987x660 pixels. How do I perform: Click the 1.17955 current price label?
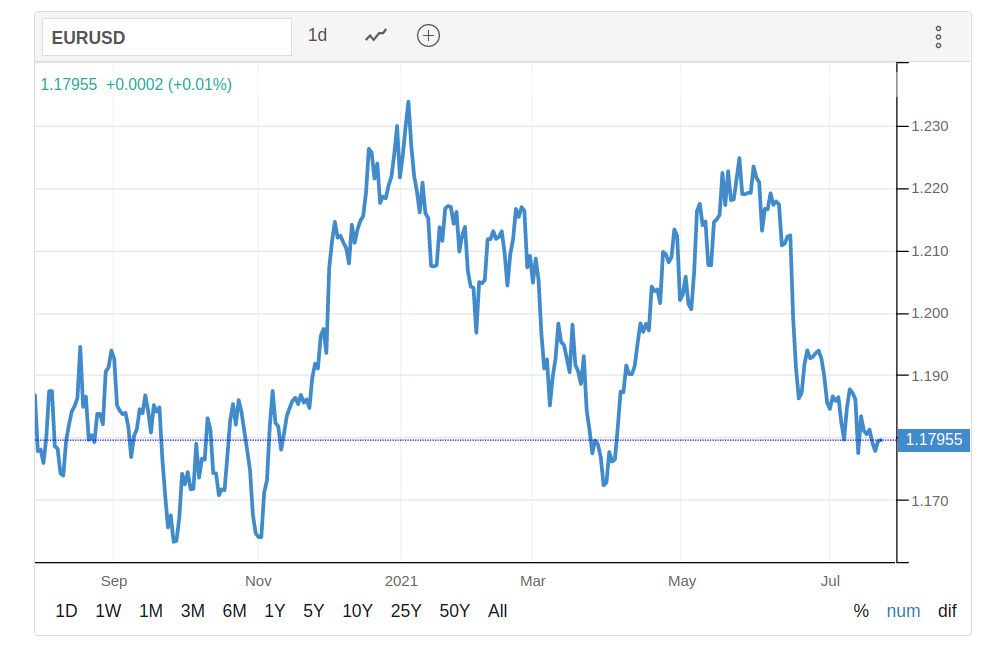click(934, 440)
